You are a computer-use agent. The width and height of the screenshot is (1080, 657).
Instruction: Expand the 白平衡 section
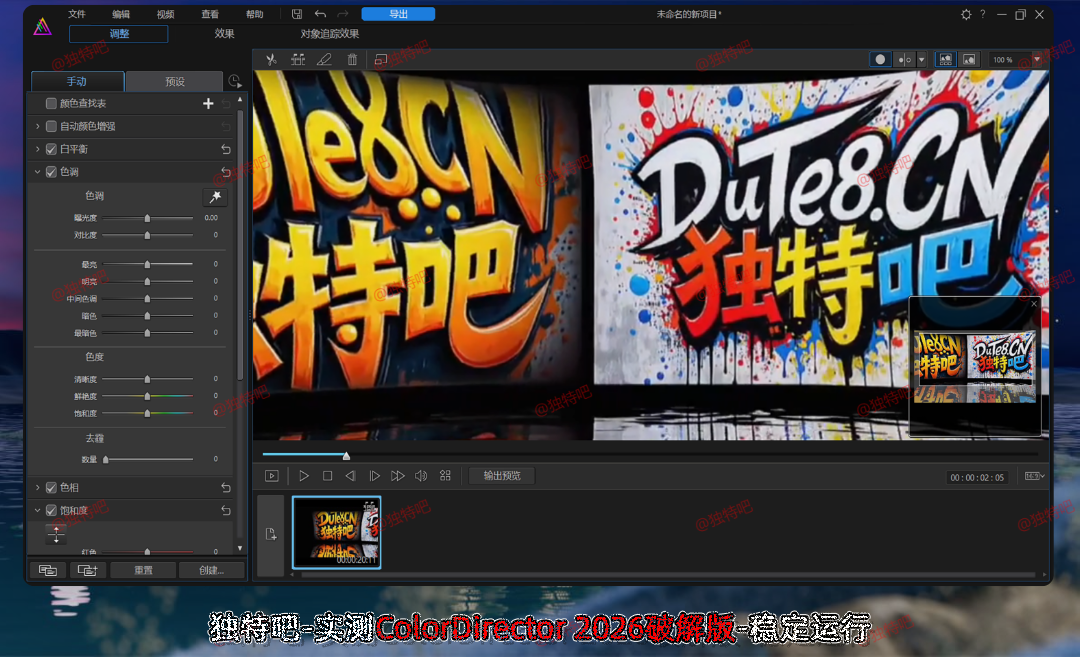click(x=37, y=149)
